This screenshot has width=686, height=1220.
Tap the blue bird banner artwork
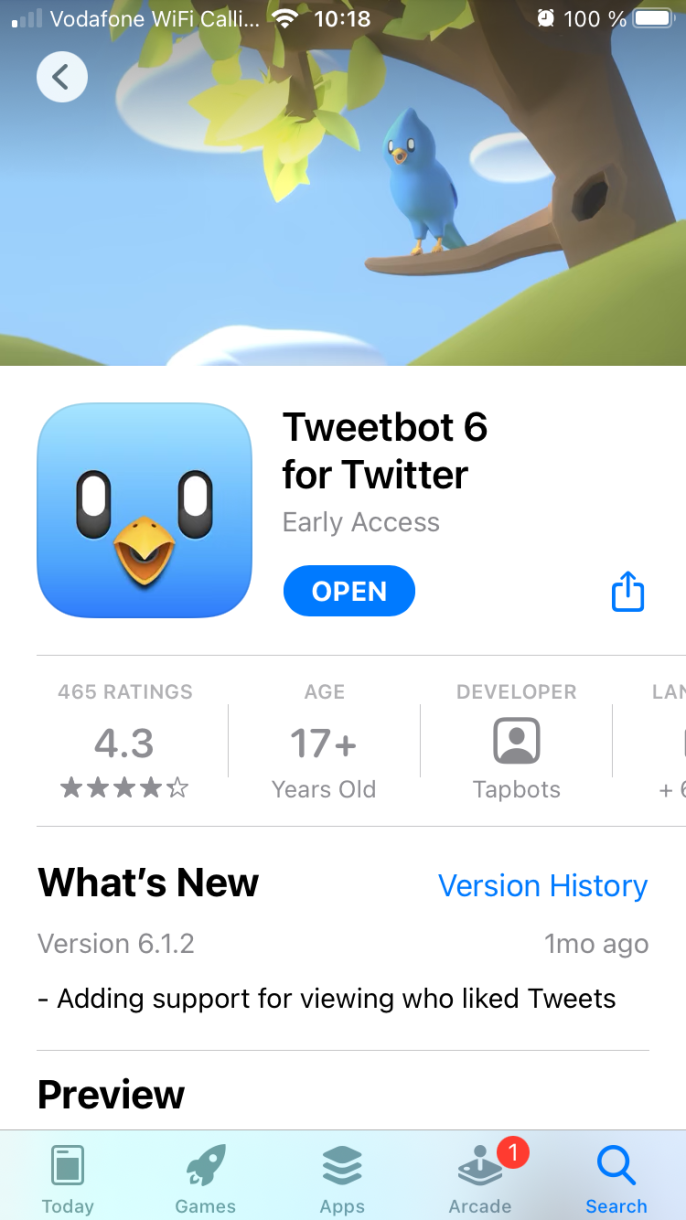tap(426, 180)
